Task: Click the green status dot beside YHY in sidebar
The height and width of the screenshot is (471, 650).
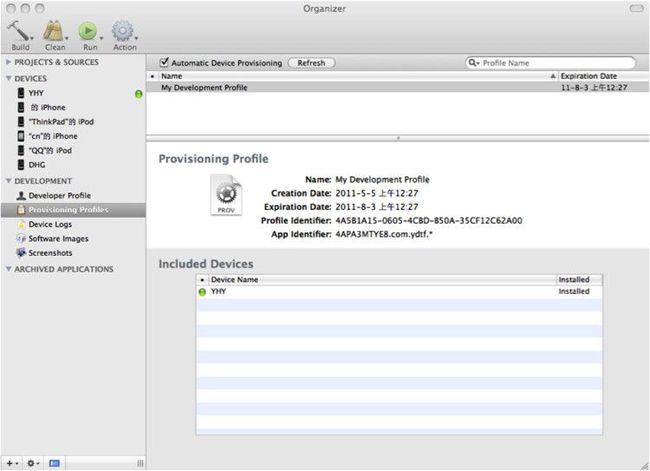Action: (x=139, y=94)
